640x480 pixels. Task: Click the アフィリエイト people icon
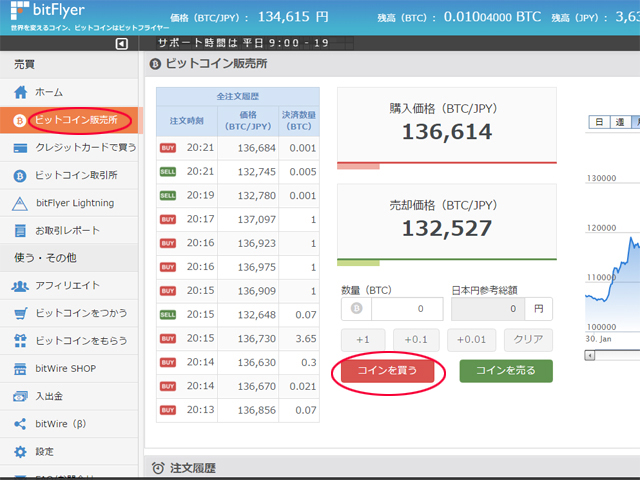point(20,286)
